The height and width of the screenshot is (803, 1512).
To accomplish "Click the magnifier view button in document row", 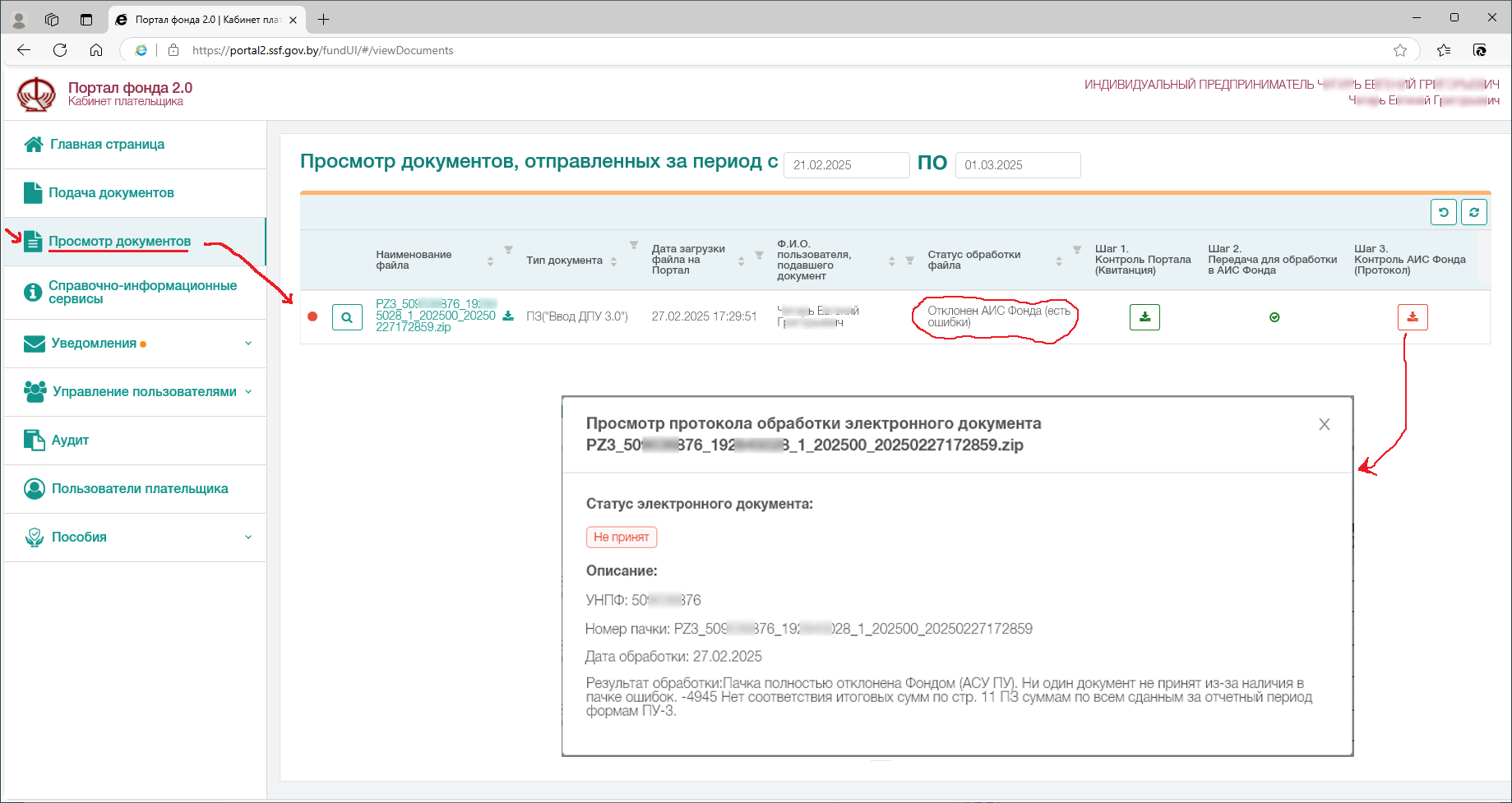I will click(347, 317).
